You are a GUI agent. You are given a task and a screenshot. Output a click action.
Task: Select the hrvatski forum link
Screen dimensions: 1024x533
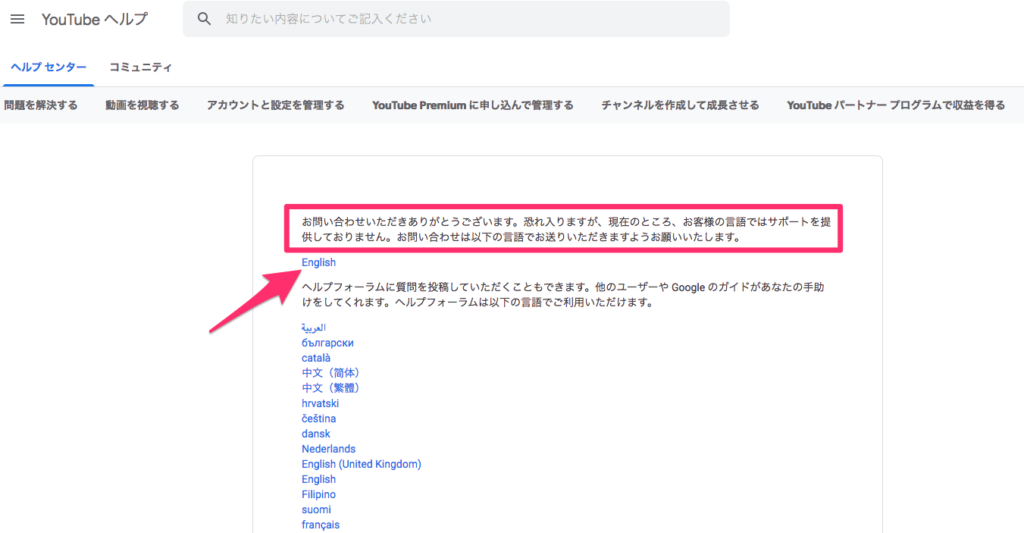pyautogui.click(x=320, y=404)
